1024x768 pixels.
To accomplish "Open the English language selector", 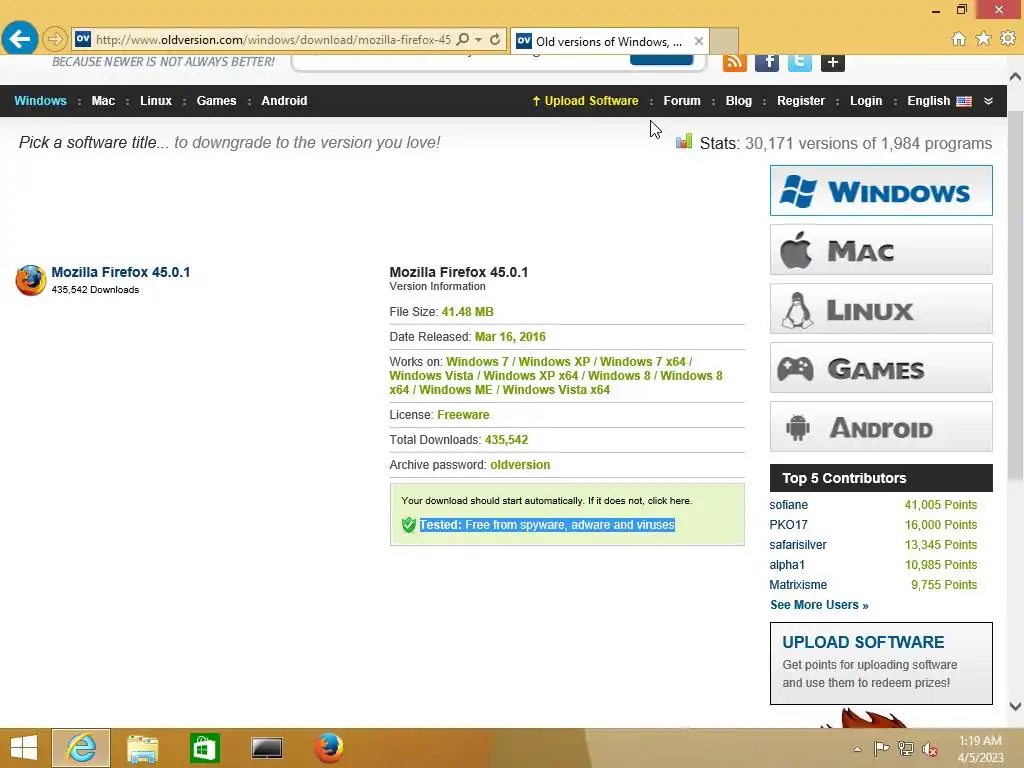I will (939, 101).
